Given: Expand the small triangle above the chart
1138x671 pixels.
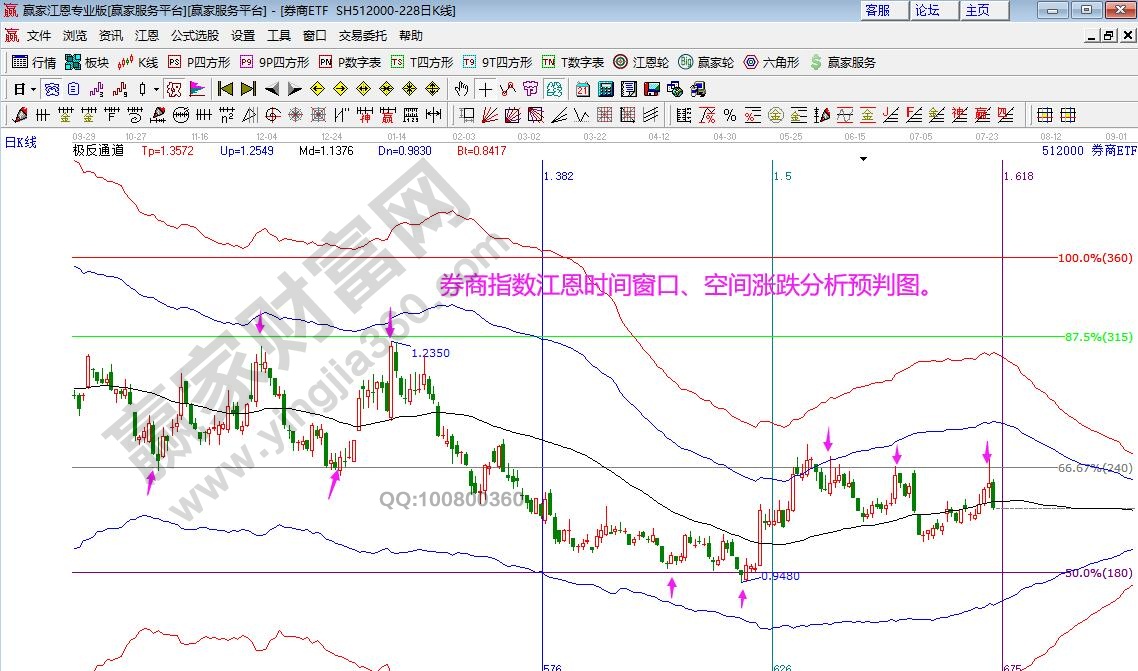Looking at the screenshot, I should (x=862, y=158).
